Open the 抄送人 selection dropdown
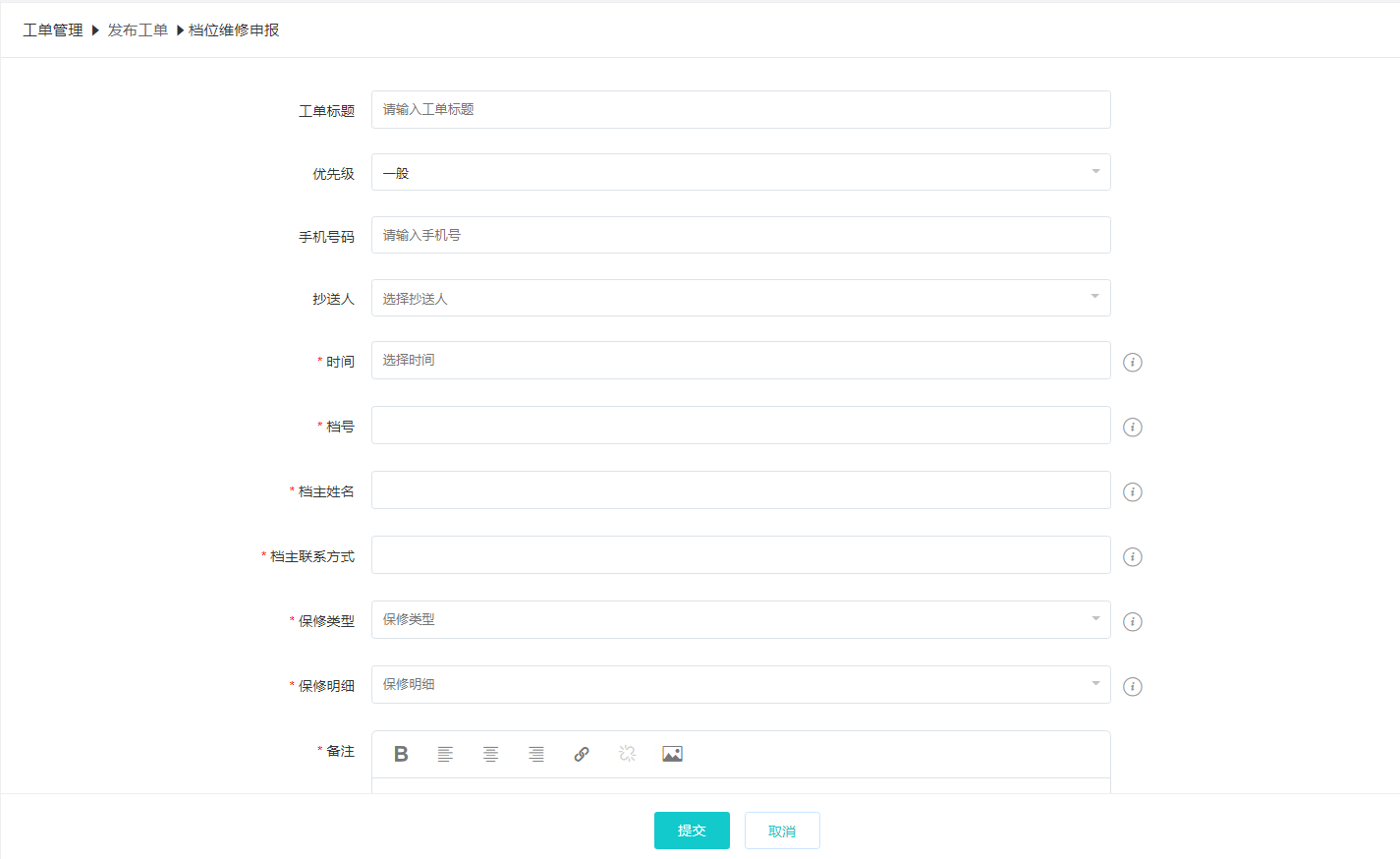This screenshot has height=859, width=1400. [x=741, y=298]
